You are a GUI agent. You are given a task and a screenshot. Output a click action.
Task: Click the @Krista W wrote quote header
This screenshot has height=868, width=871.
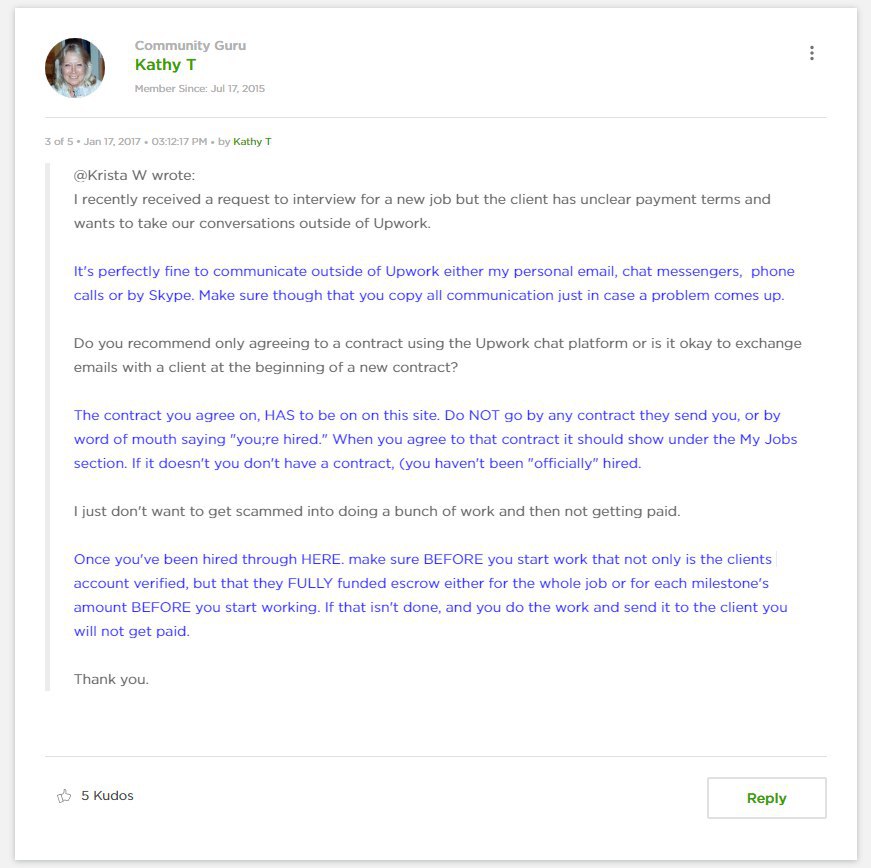click(x=134, y=175)
